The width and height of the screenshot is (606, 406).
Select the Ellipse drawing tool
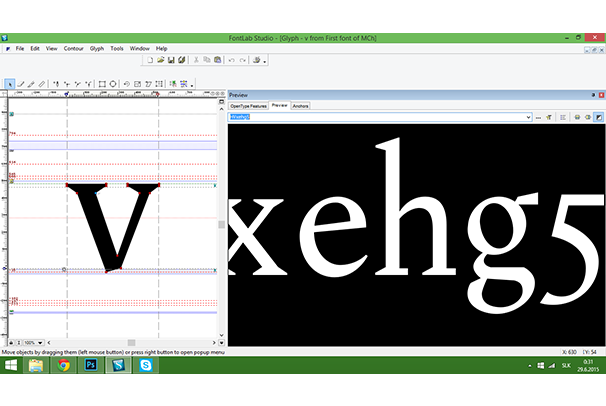113,84
